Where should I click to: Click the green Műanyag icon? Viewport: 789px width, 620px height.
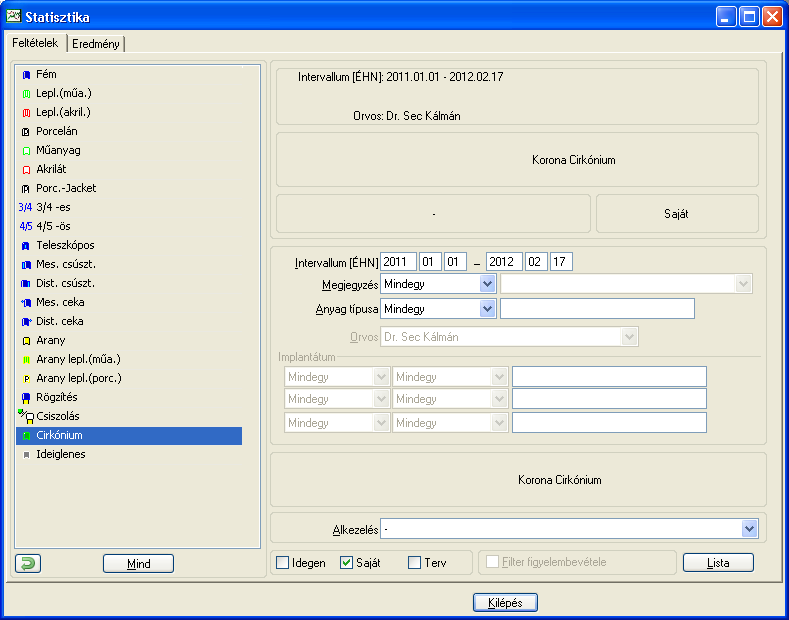click(x=26, y=151)
